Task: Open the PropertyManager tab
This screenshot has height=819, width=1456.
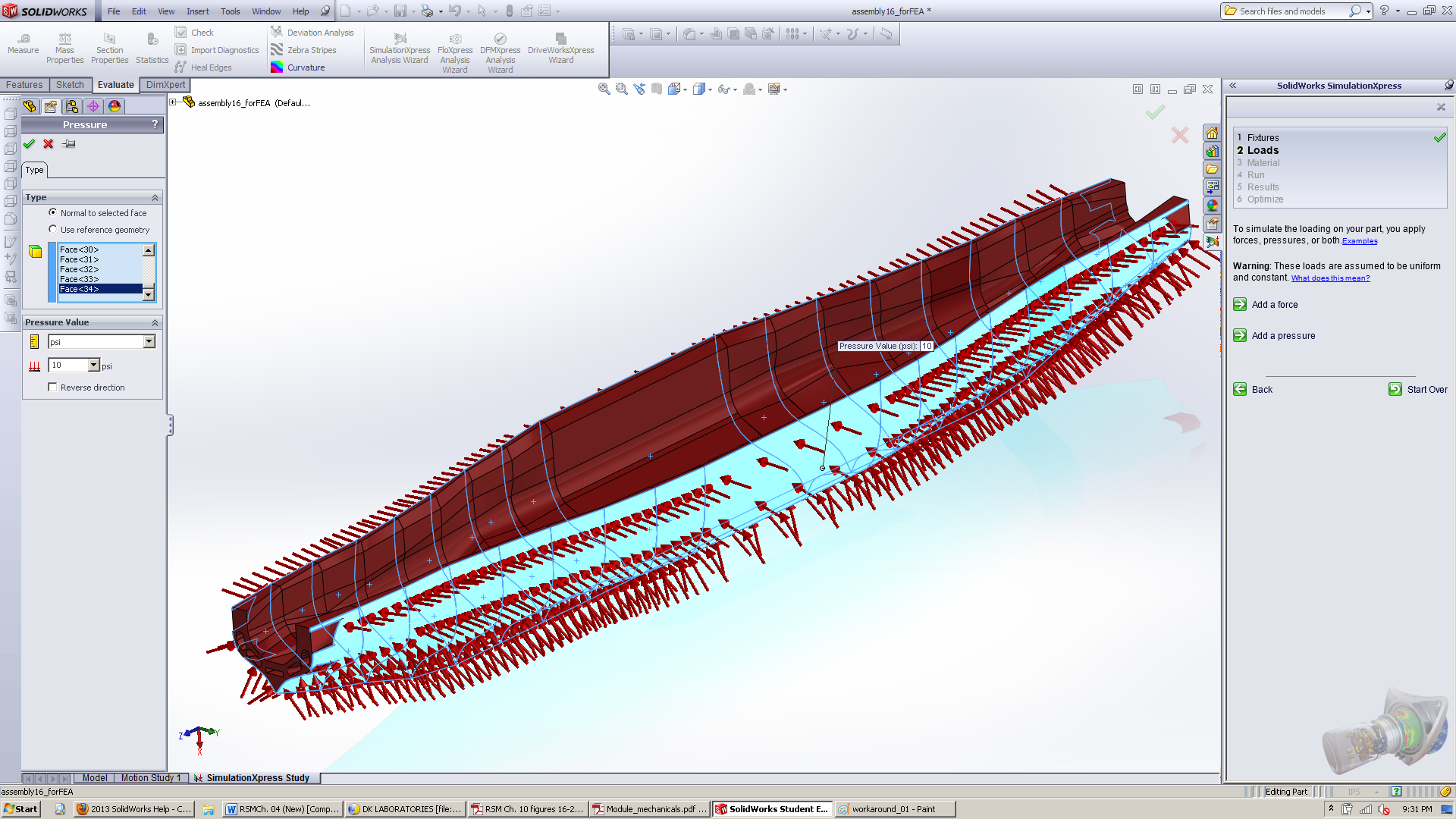Action: click(x=51, y=106)
